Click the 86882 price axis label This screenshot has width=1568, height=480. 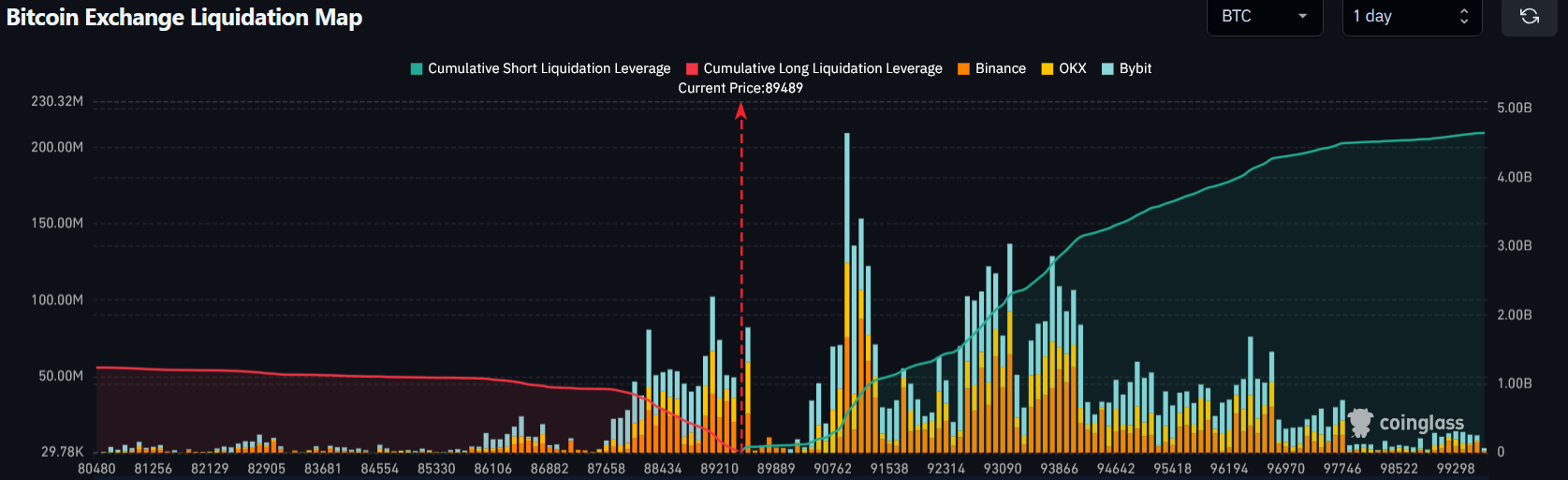(x=550, y=468)
